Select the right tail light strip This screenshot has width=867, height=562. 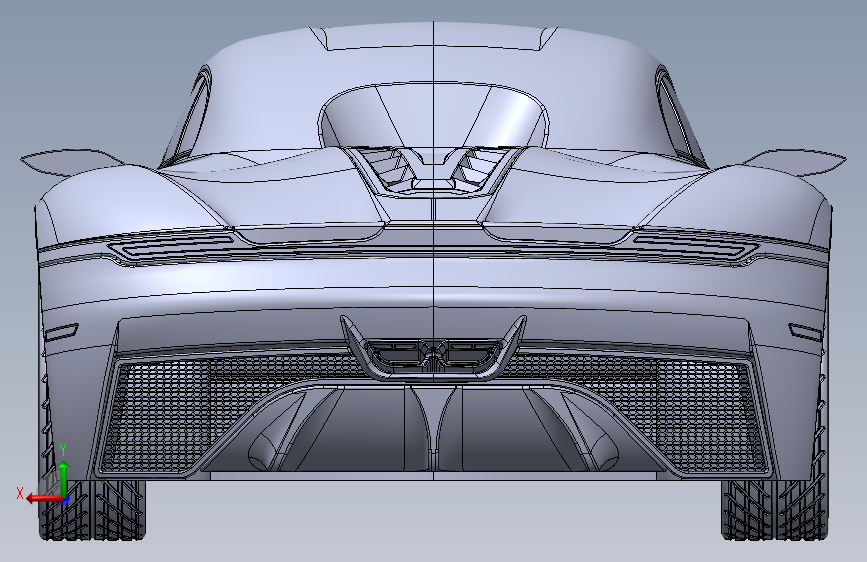[x=696, y=246]
